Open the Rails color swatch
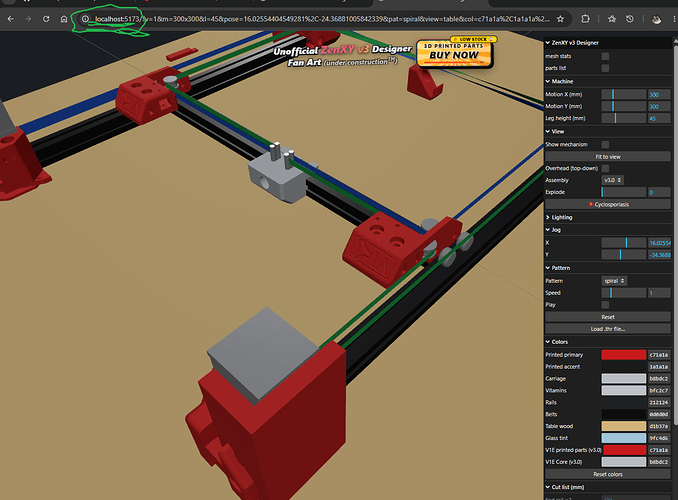The width and height of the screenshot is (678, 500). (624, 402)
